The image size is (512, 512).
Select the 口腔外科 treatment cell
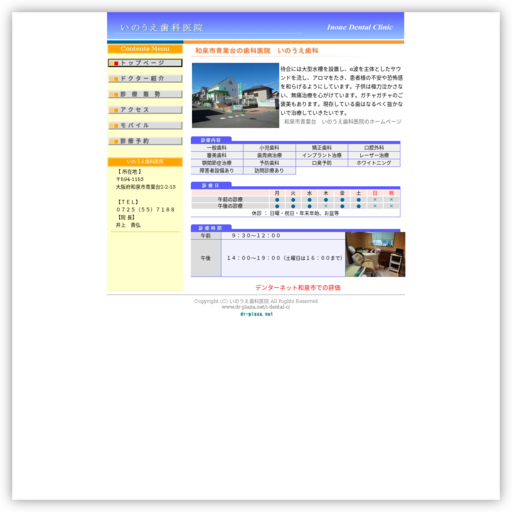click(374, 148)
